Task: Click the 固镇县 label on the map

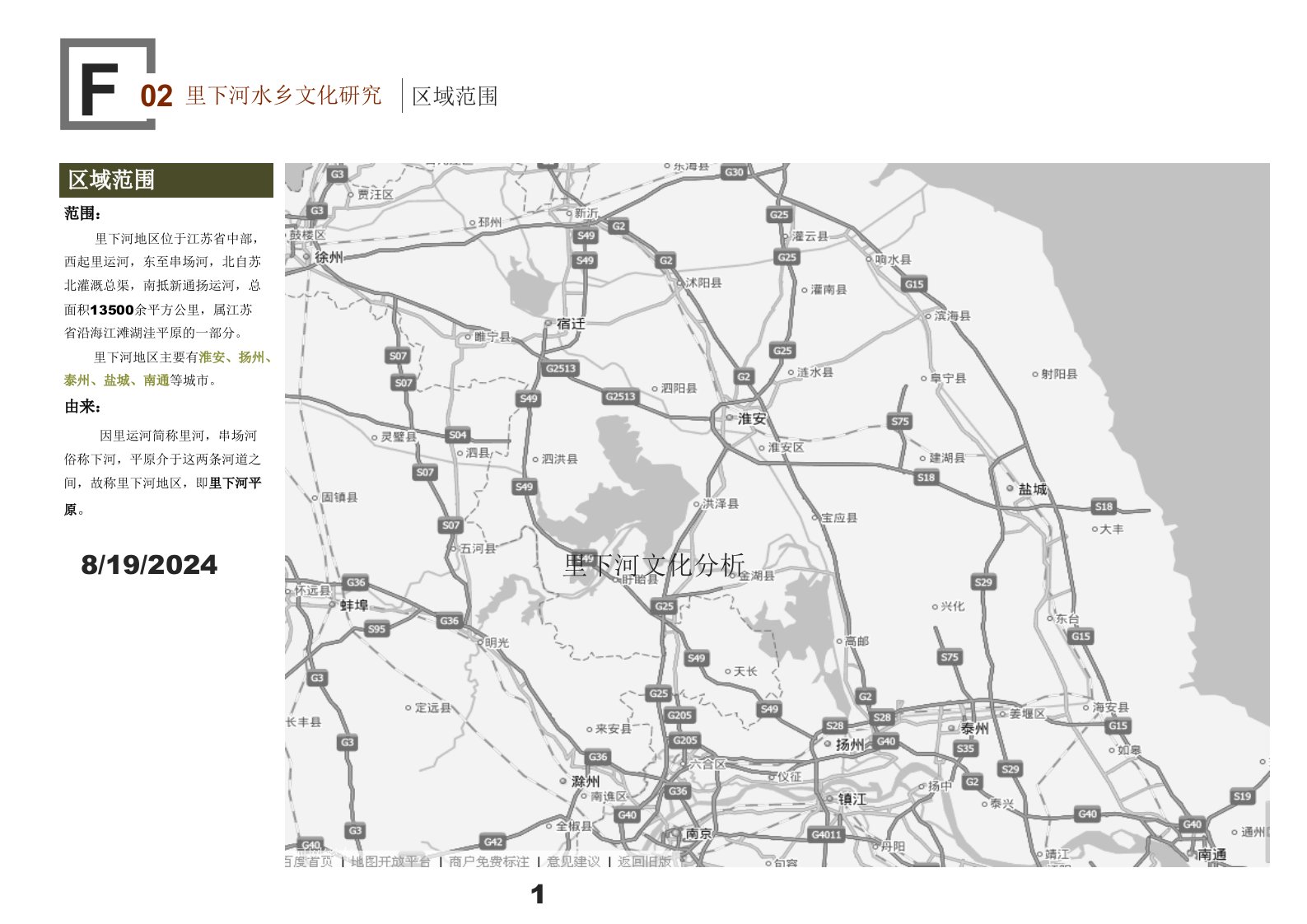Action: point(339,497)
